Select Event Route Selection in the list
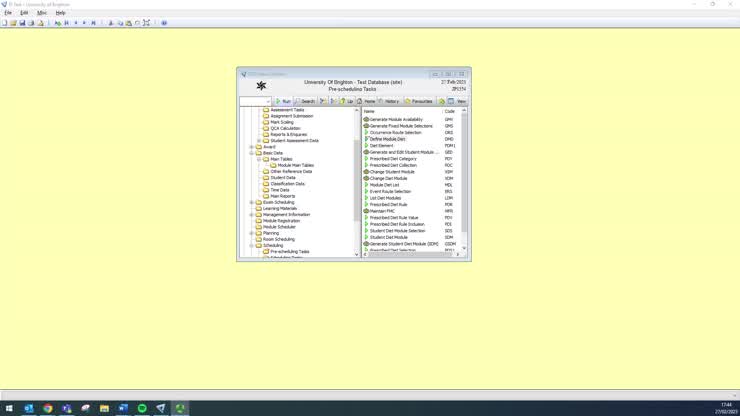Viewport: 740px width, 416px height. pyautogui.click(x=390, y=192)
